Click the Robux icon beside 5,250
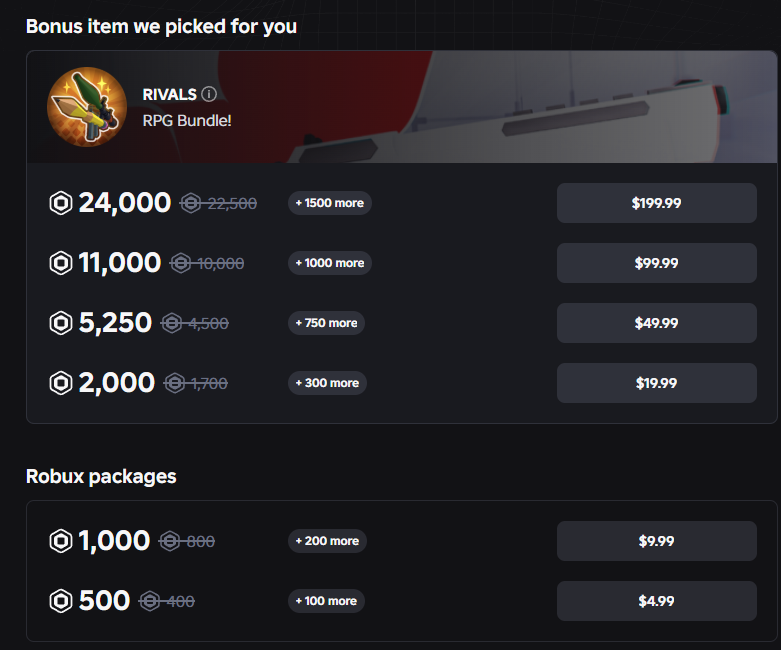Screen dimensions: 781x650 pyautogui.click(x=61, y=323)
